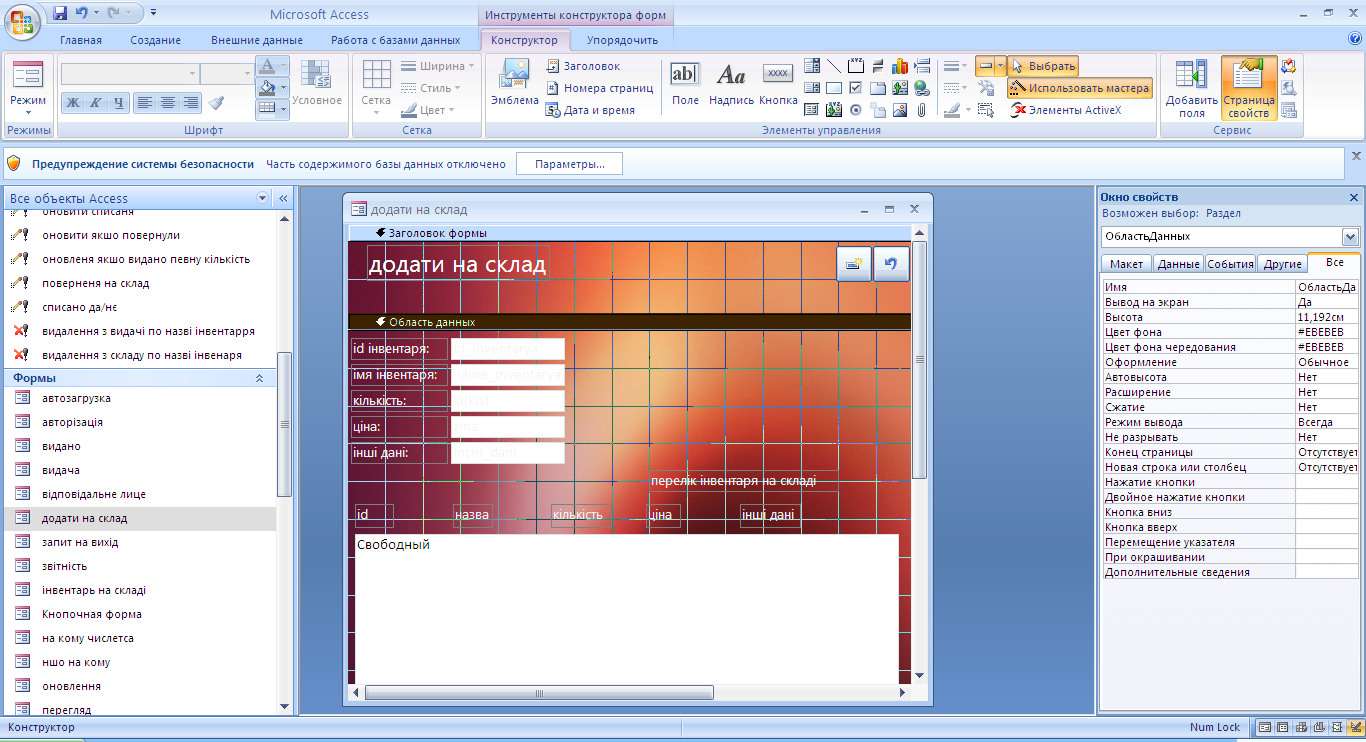Pick the Rectangle control icon
The image size is (1366, 742).
tap(834, 88)
